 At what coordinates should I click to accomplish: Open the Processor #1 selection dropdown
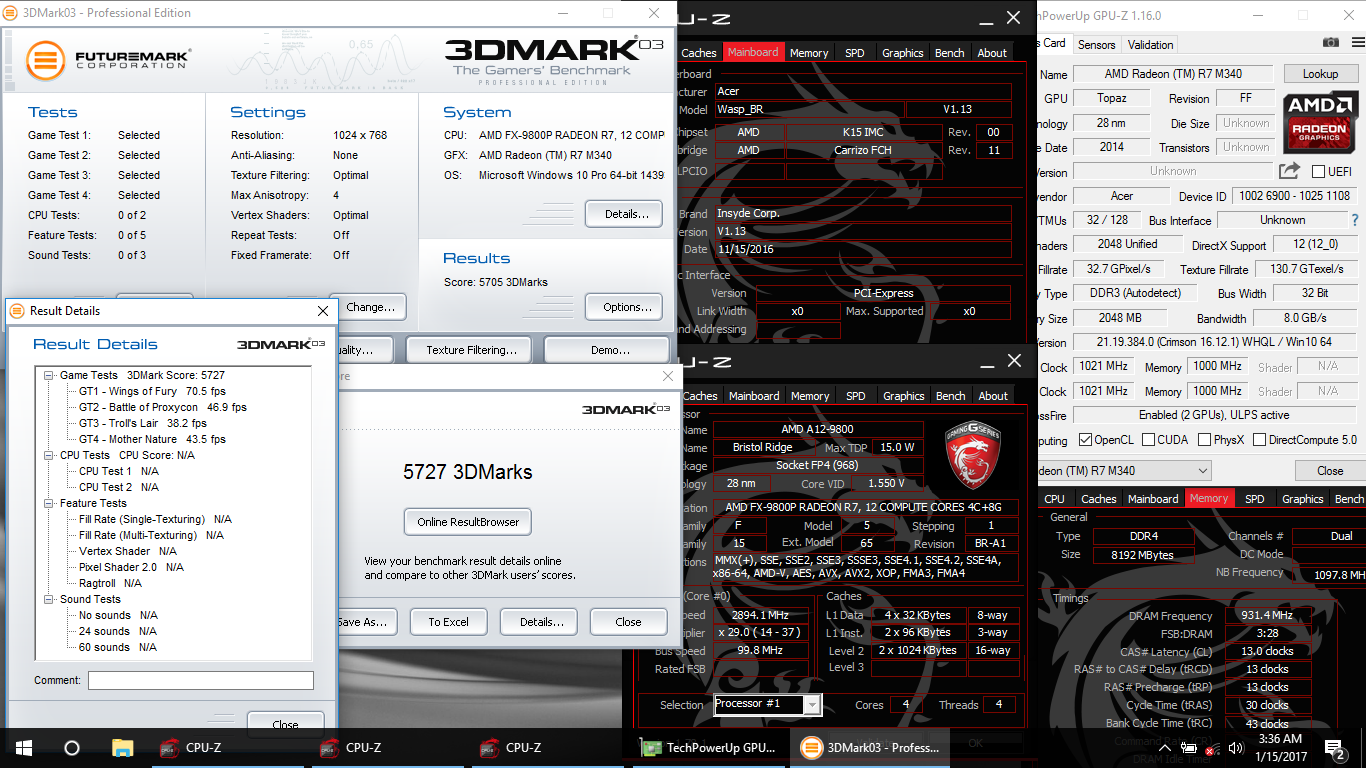click(812, 704)
